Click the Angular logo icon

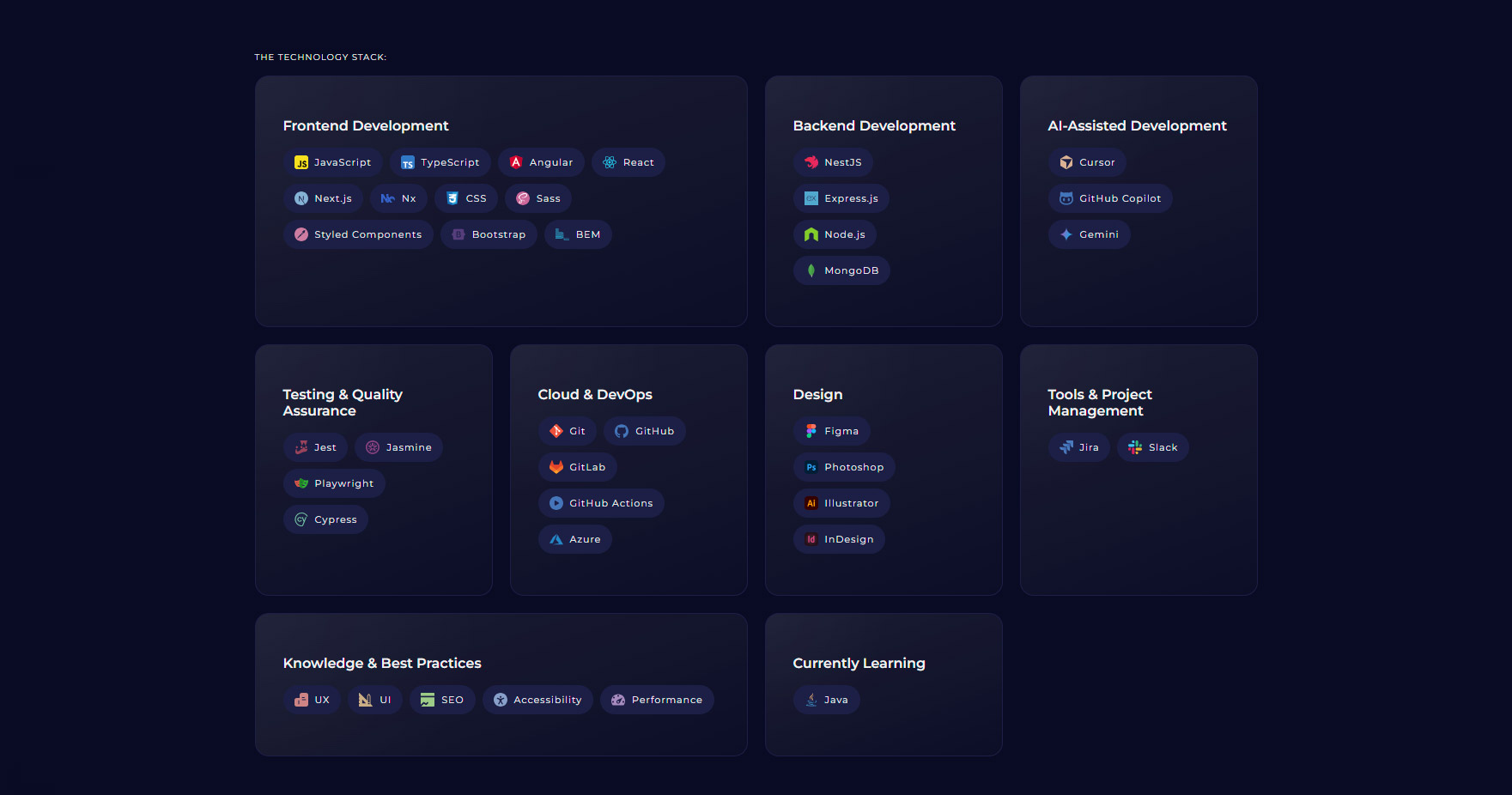[x=516, y=162]
